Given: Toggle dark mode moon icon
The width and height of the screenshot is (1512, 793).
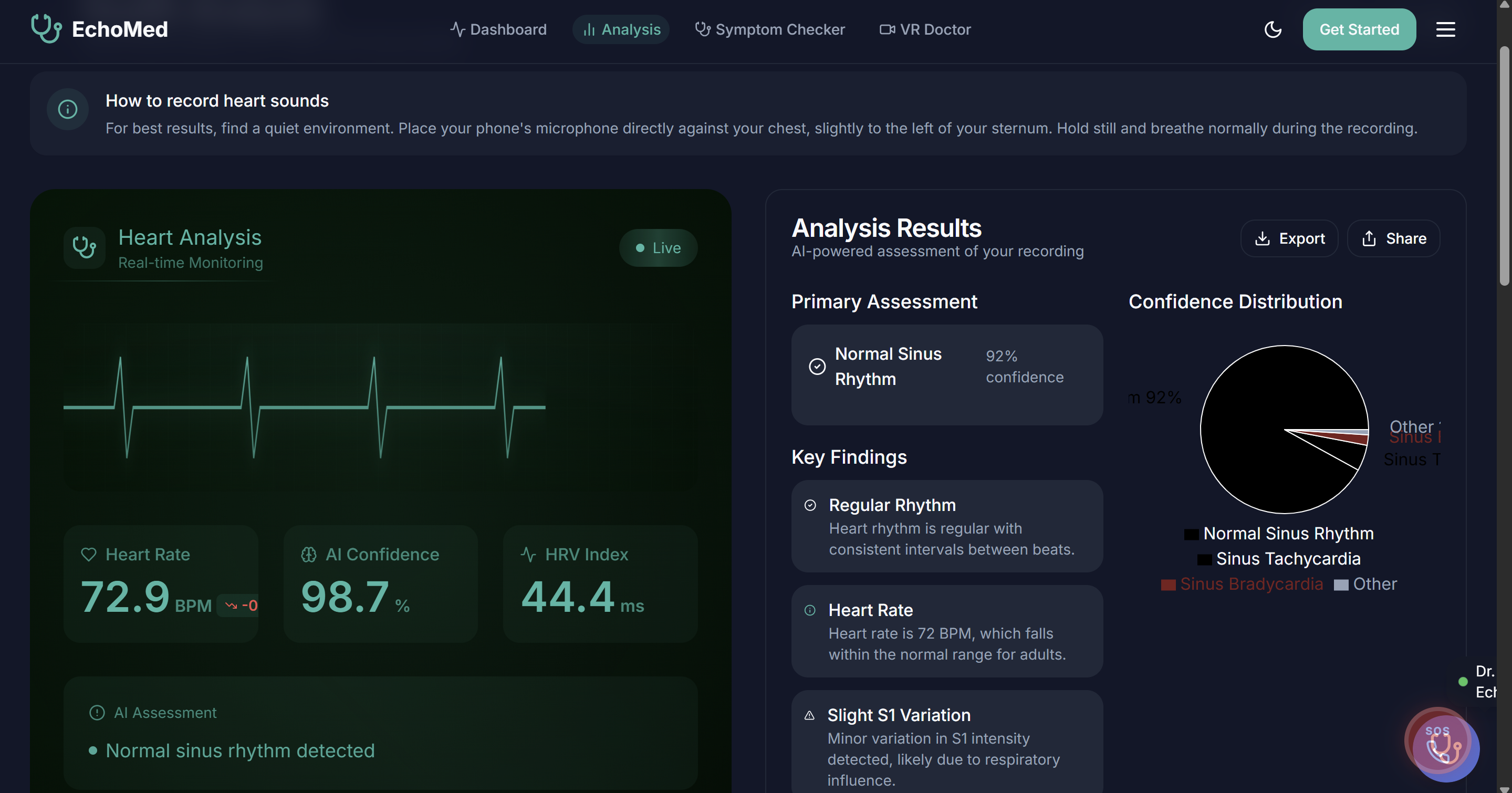Looking at the screenshot, I should (x=1273, y=29).
